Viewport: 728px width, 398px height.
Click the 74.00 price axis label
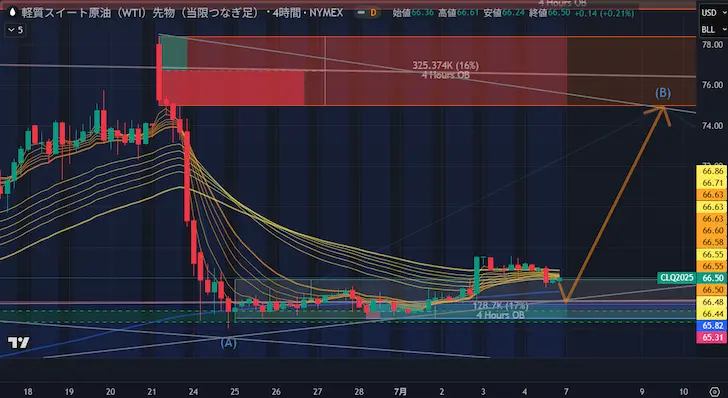click(x=712, y=125)
